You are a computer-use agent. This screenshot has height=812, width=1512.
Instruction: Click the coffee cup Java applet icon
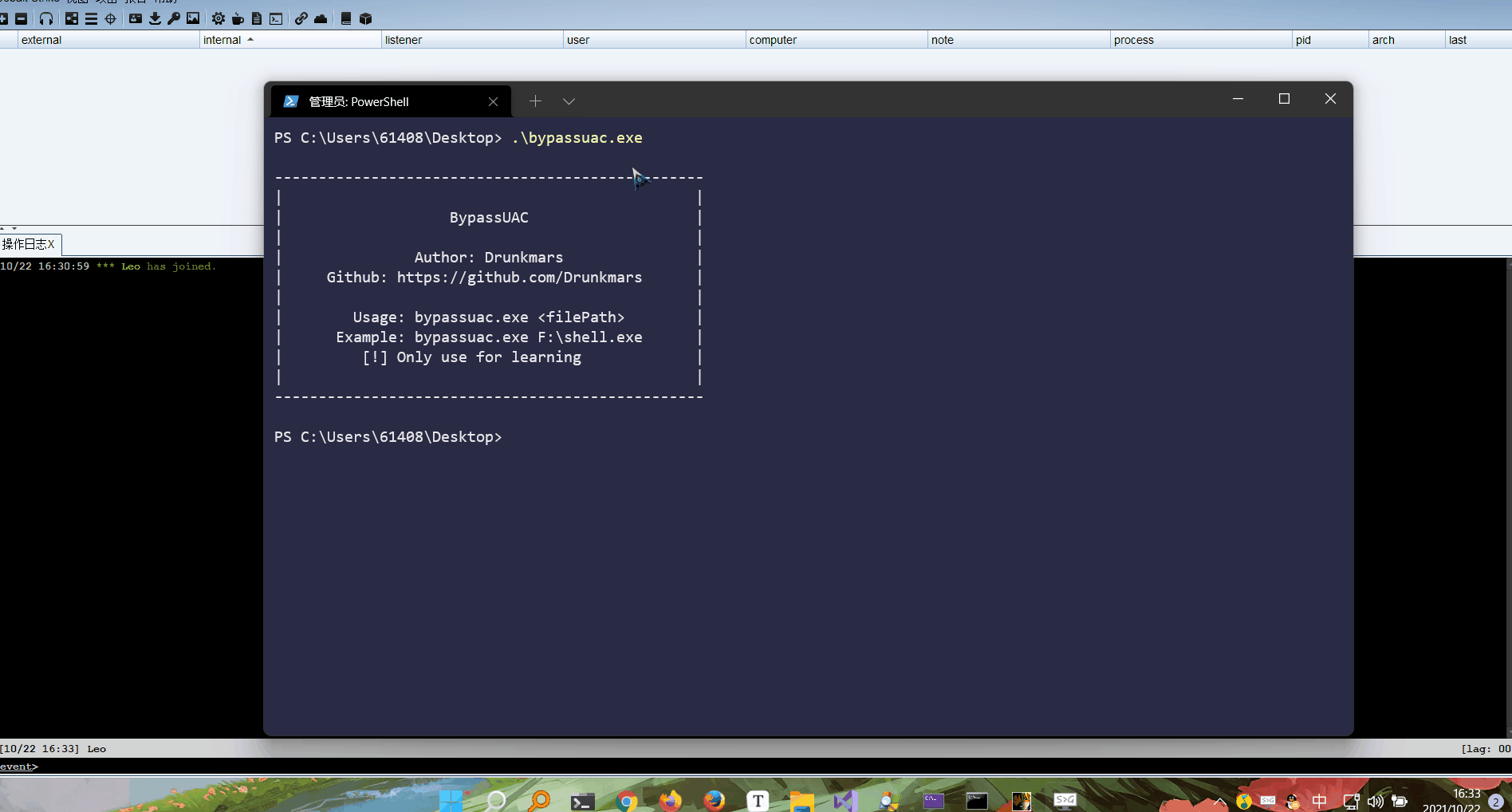[238, 18]
